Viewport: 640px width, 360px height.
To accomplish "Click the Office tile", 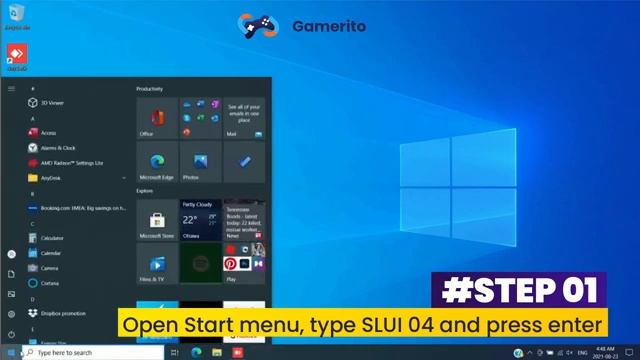I will click(157, 118).
